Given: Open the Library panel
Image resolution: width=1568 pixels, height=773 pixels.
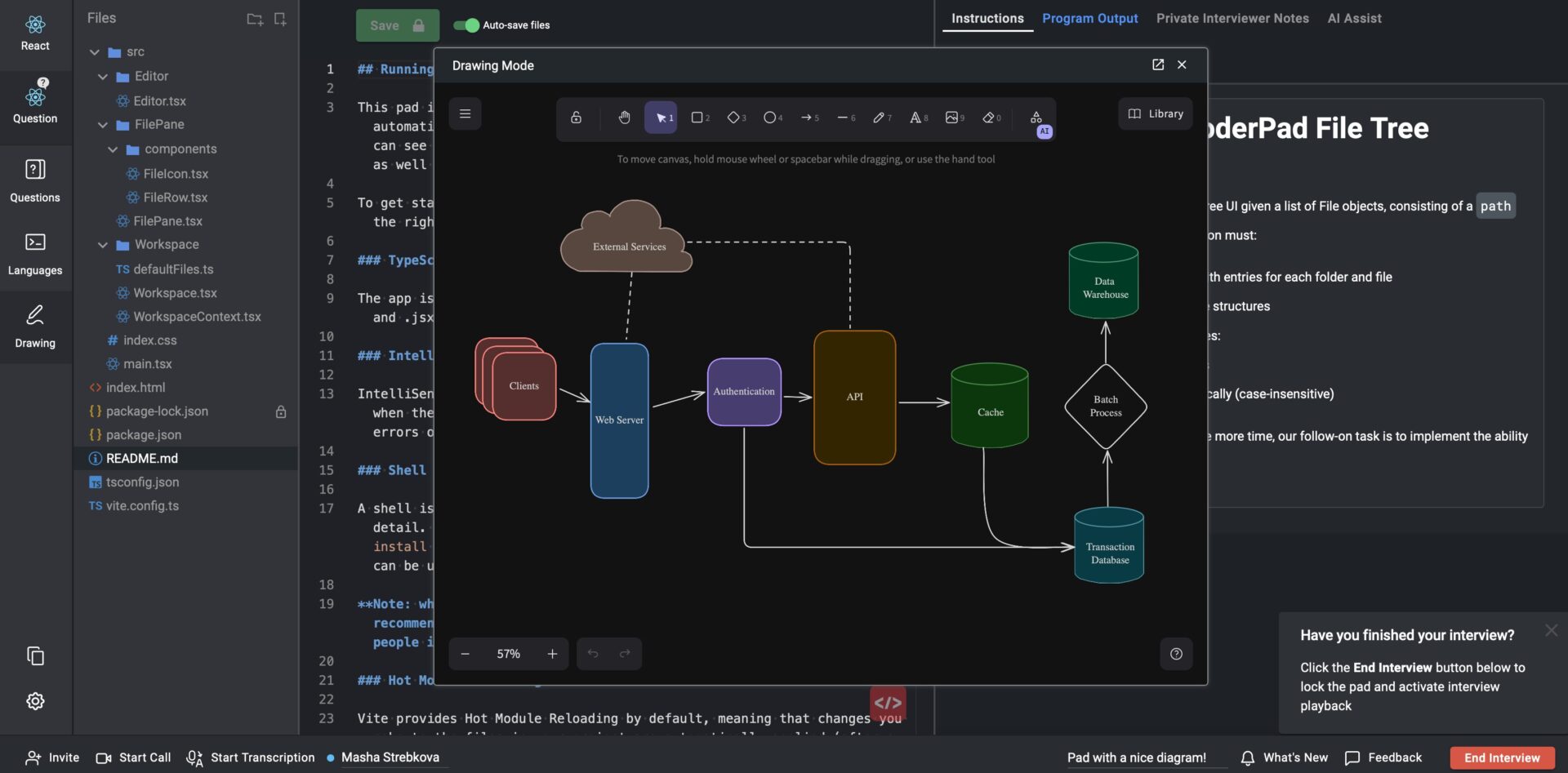Looking at the screenshot, I should click(1156, 114).
